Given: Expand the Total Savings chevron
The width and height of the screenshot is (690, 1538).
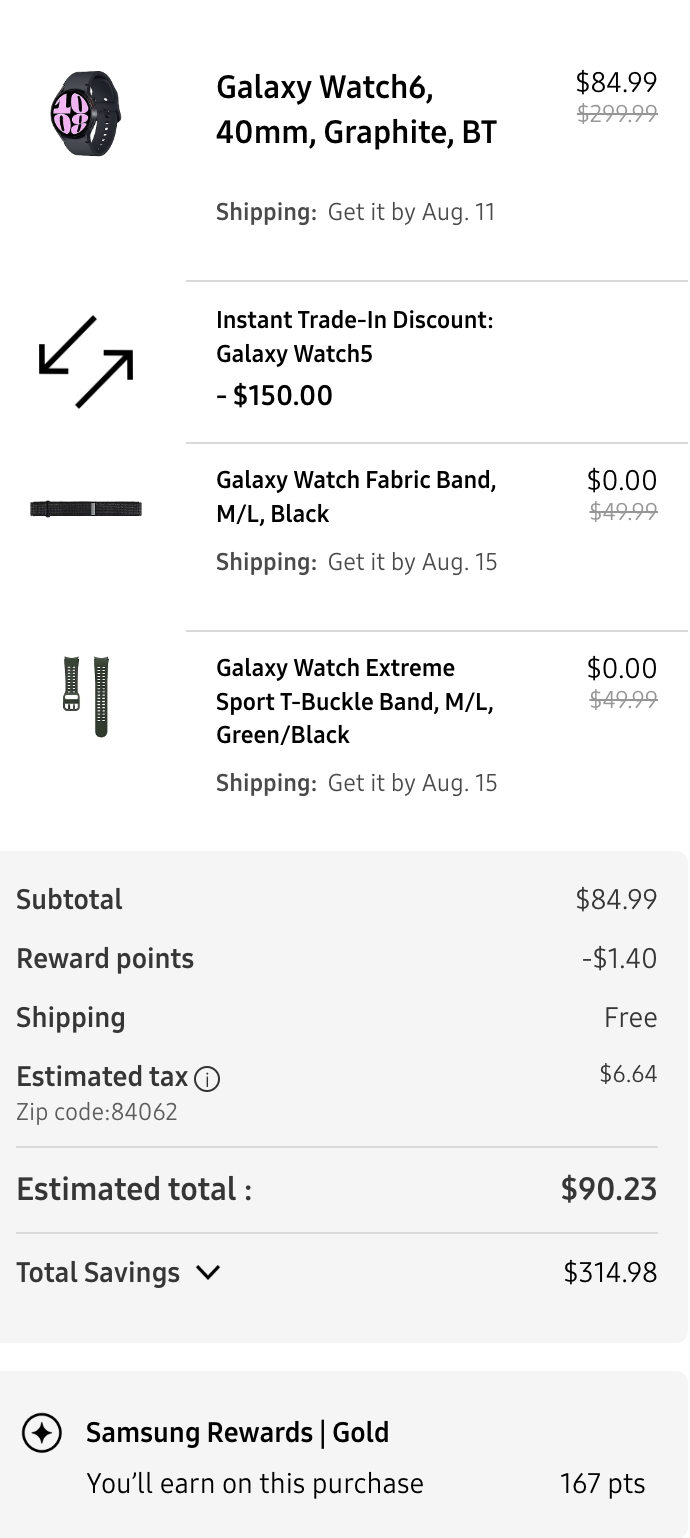Looking at the screenshot, I should pos(208,1272).
